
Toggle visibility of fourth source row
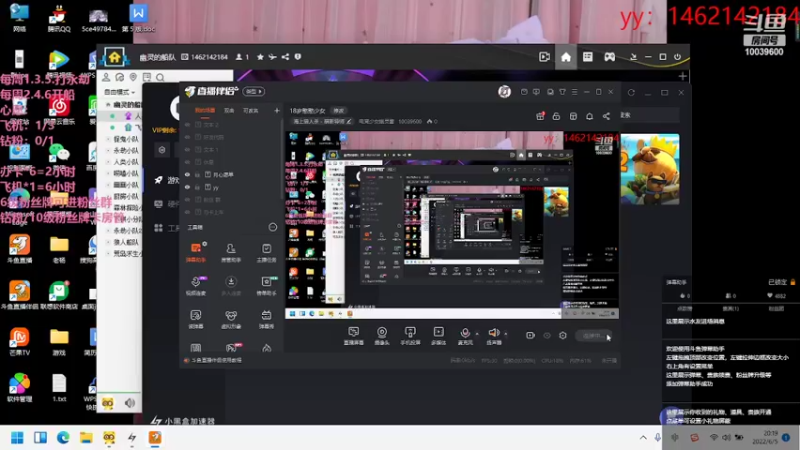[x=187, y=162]
